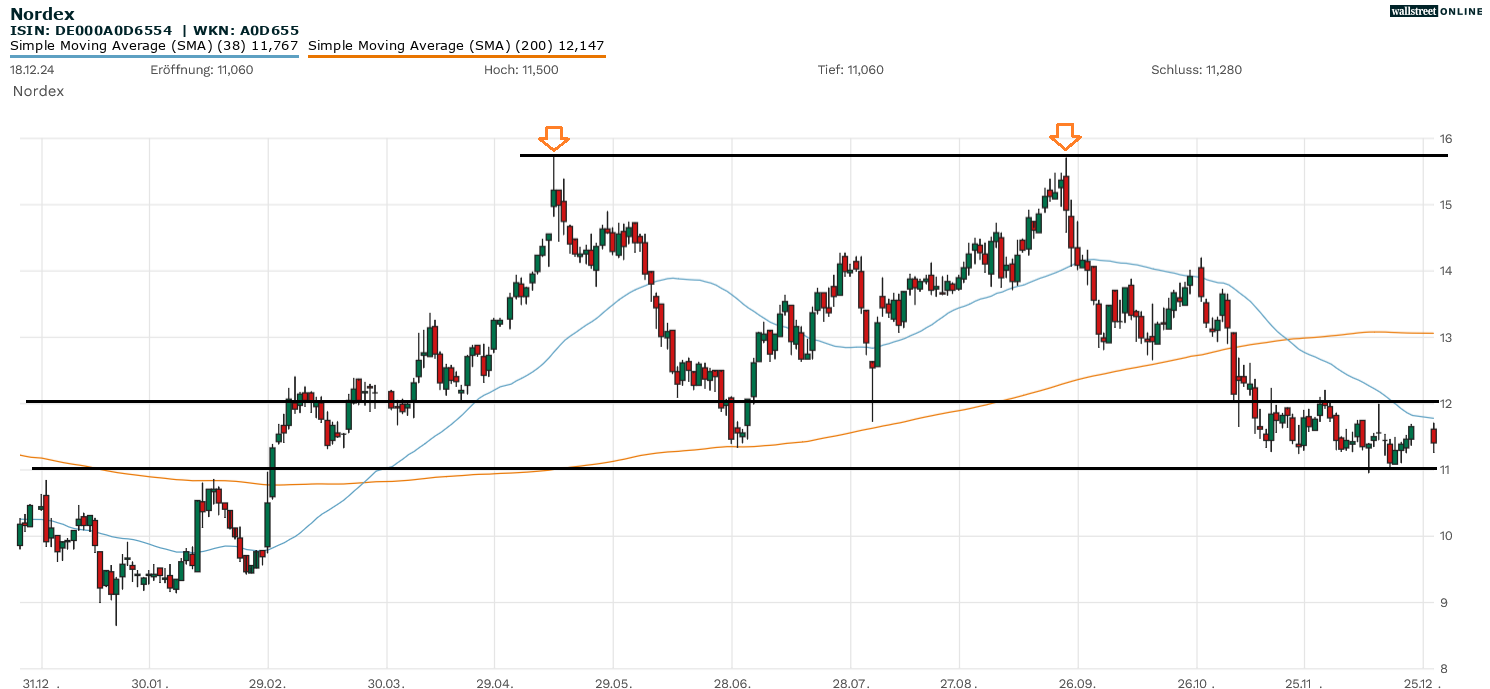Click the Schluss: 11,280 value
This screenshot has height=689, width=1490.
(x=1196, y=70)
